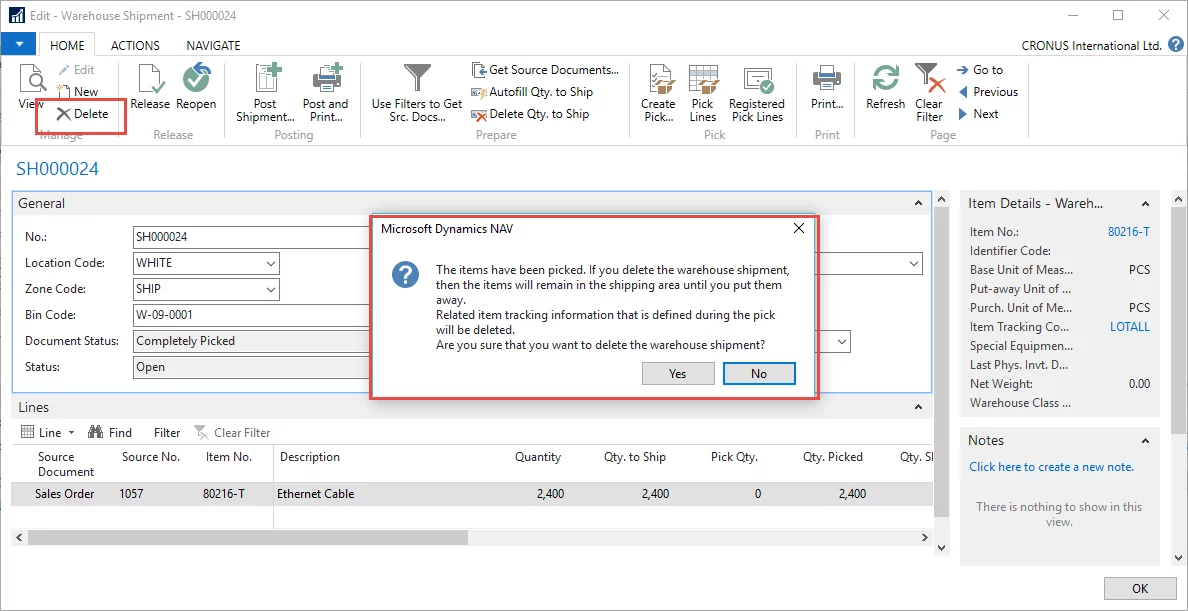Click the Refresh icon
Image resolution: width=1188 pixels, height=611 pixels.
[x=885, y=80]
